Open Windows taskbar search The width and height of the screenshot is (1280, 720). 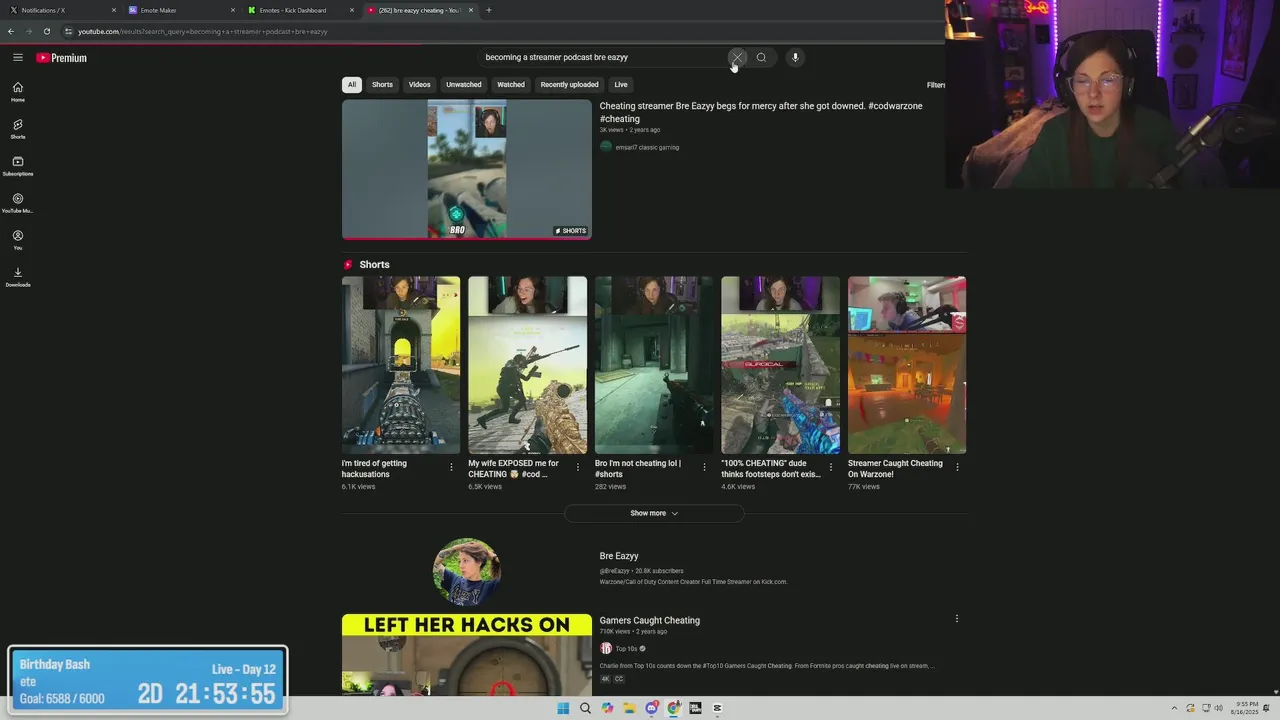pyautogui.click(x=585, y=708)
